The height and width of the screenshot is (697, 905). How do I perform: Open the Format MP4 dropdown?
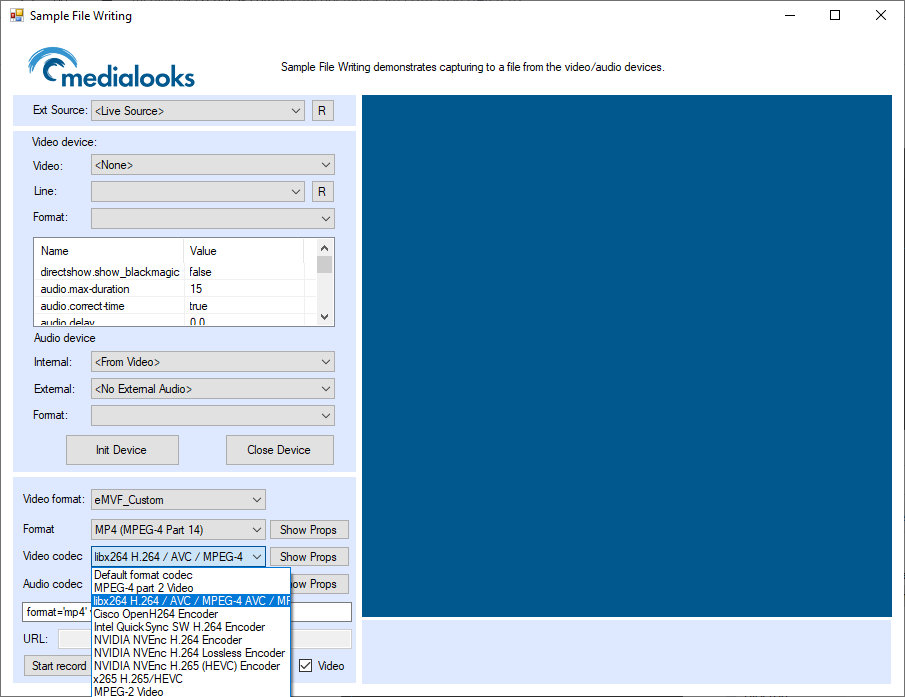178,530
